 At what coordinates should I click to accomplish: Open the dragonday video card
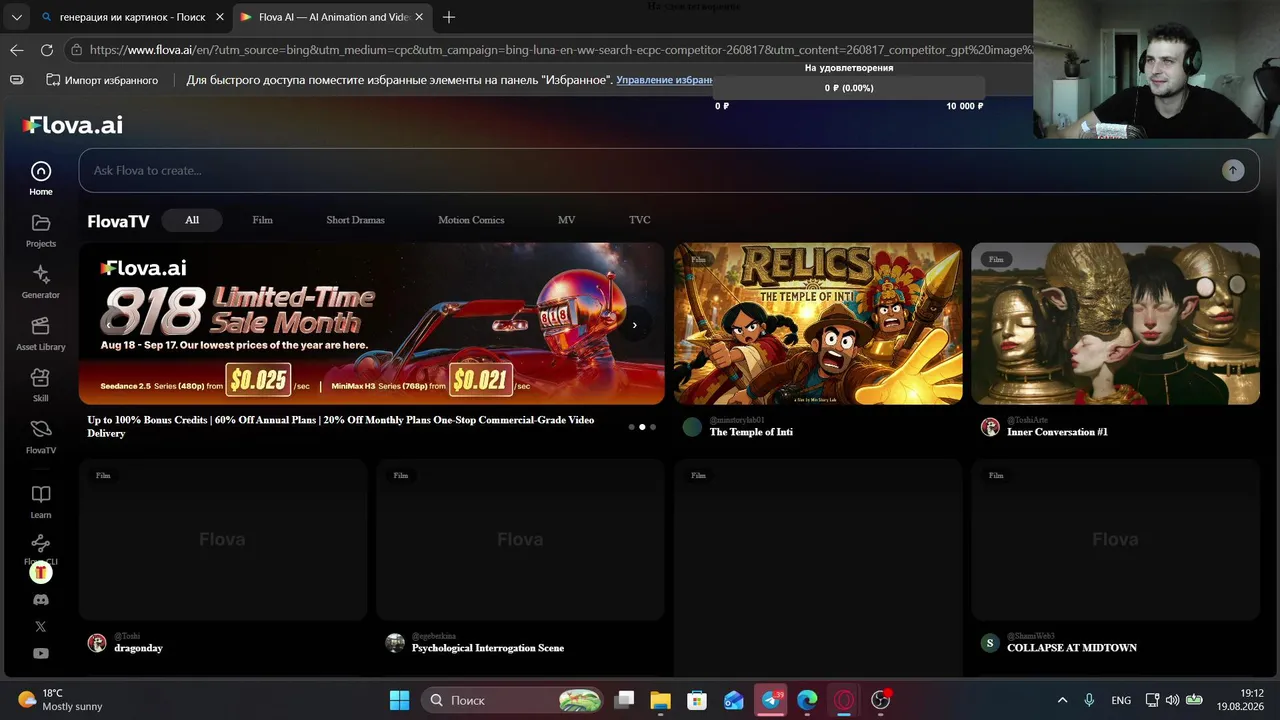223,540
